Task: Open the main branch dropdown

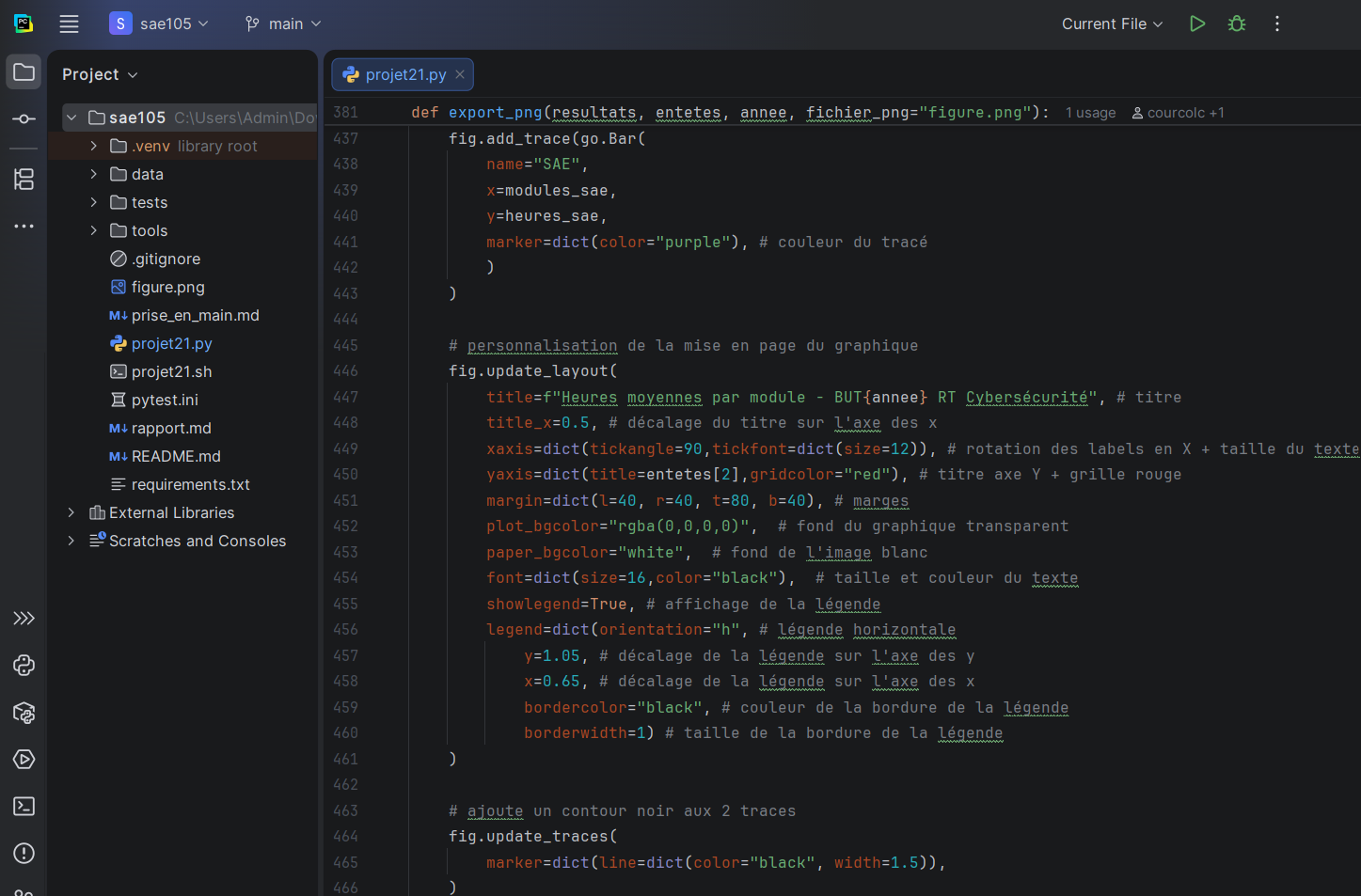Action: 283,24
